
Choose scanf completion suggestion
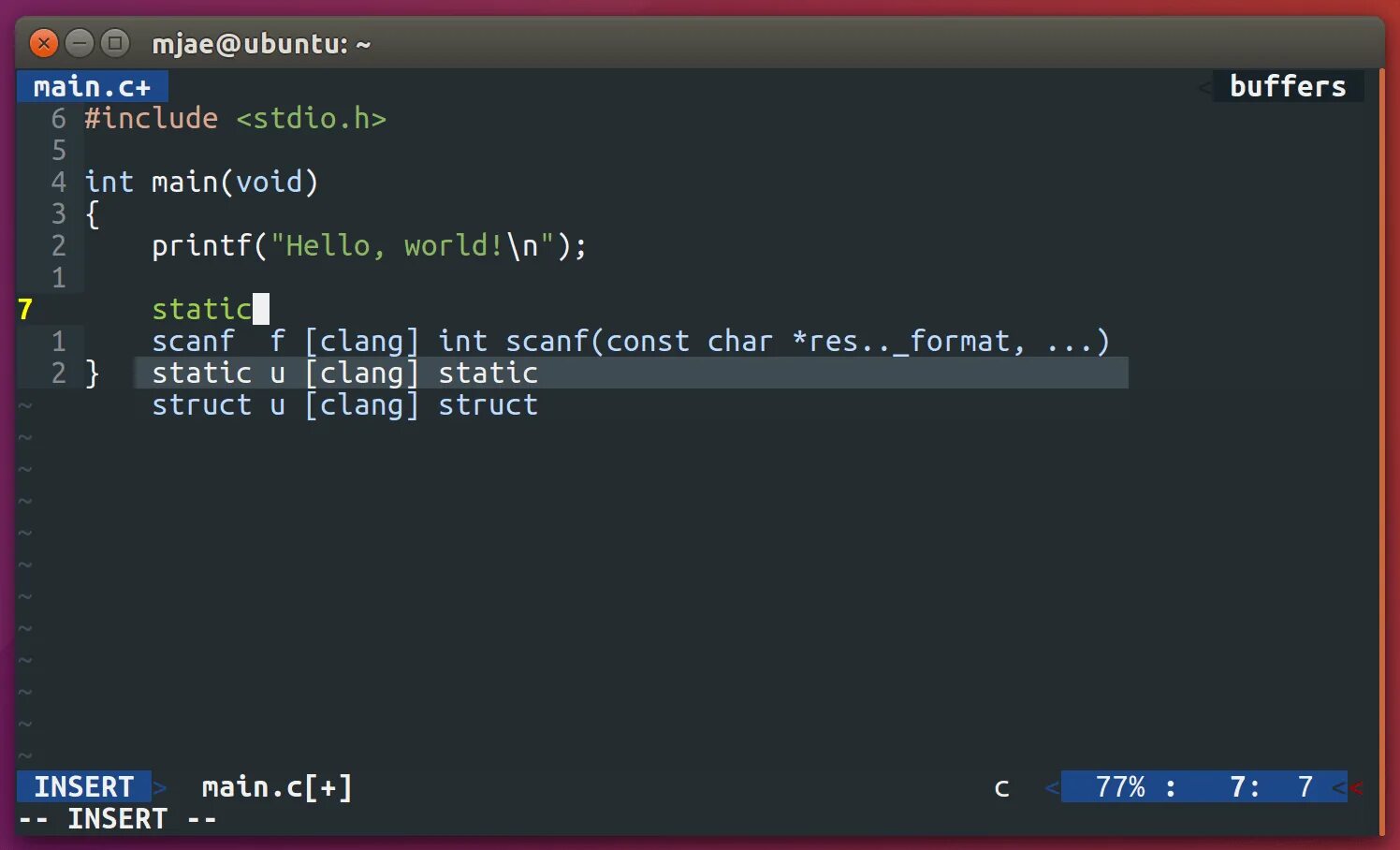(x=631, y=342)
